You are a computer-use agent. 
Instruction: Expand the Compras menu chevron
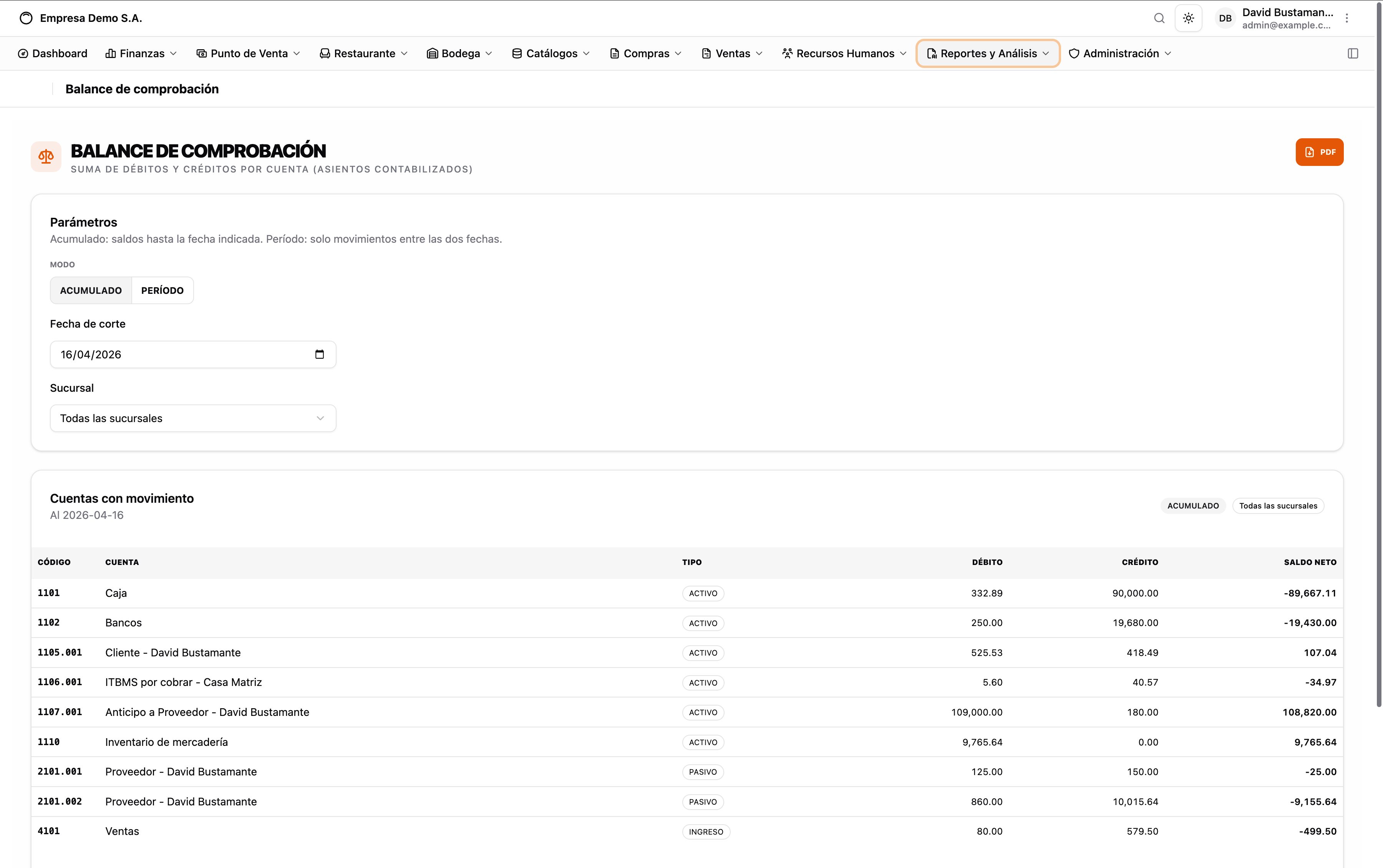678,53
